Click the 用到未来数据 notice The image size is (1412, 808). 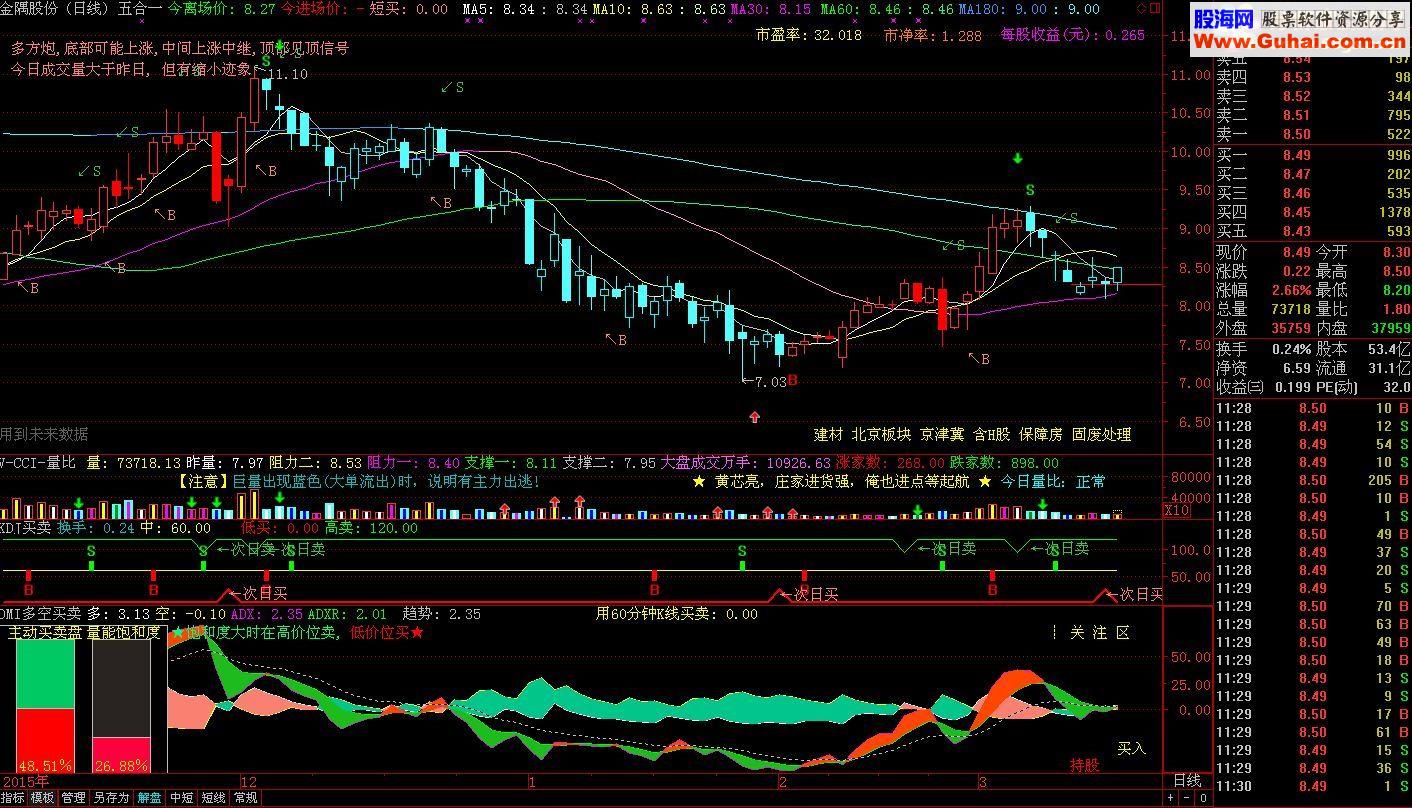pyautogui.click(x=44, y=434)
